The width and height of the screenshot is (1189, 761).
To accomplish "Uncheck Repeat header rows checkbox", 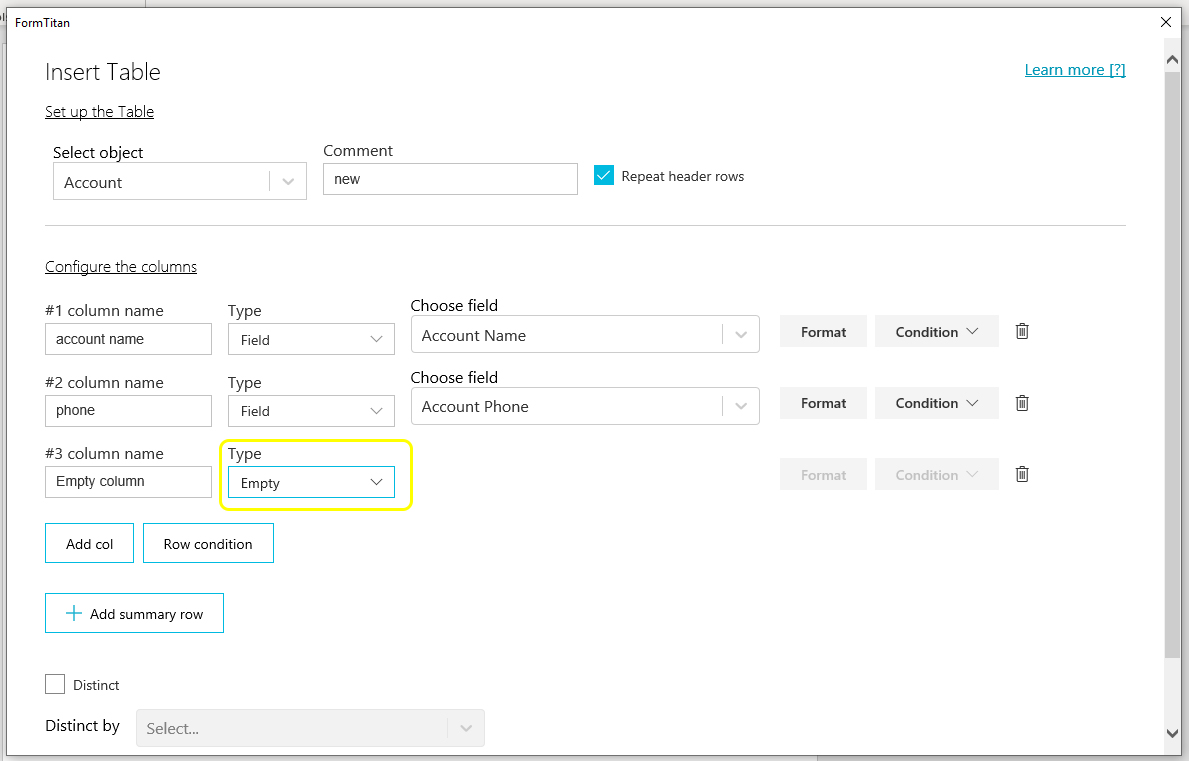I will coord(603,176).
